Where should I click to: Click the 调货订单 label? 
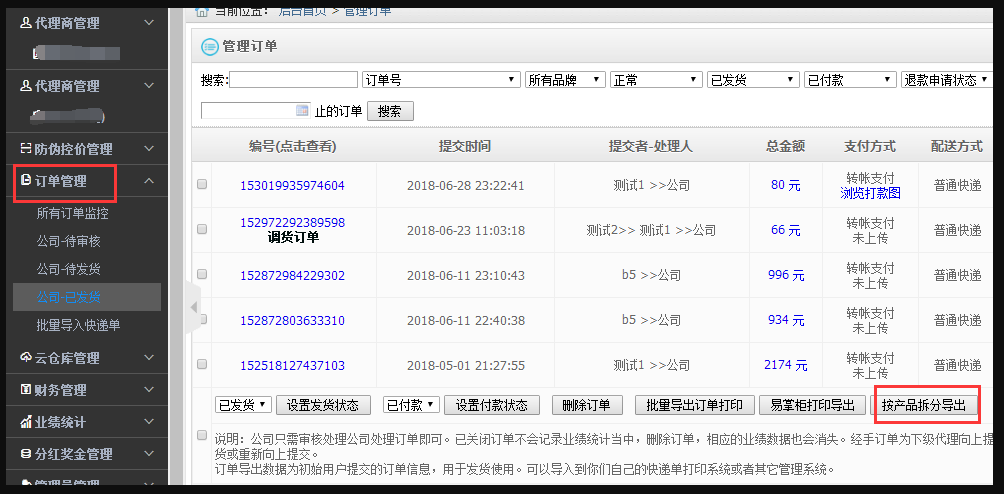293,237
